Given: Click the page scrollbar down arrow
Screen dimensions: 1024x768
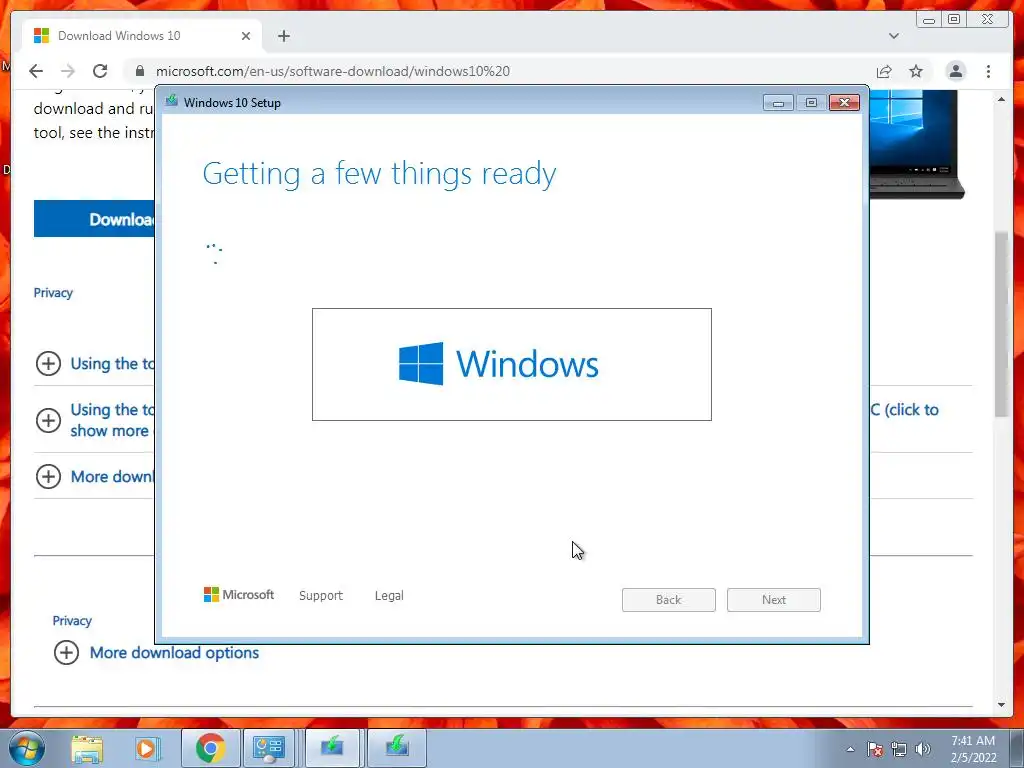Looking at the screenshot, I should [x=1001, y=705].
